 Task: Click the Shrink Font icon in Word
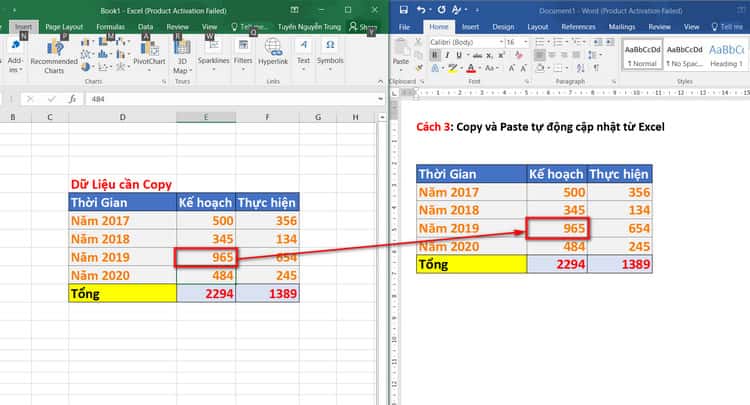tap(523, 68)
